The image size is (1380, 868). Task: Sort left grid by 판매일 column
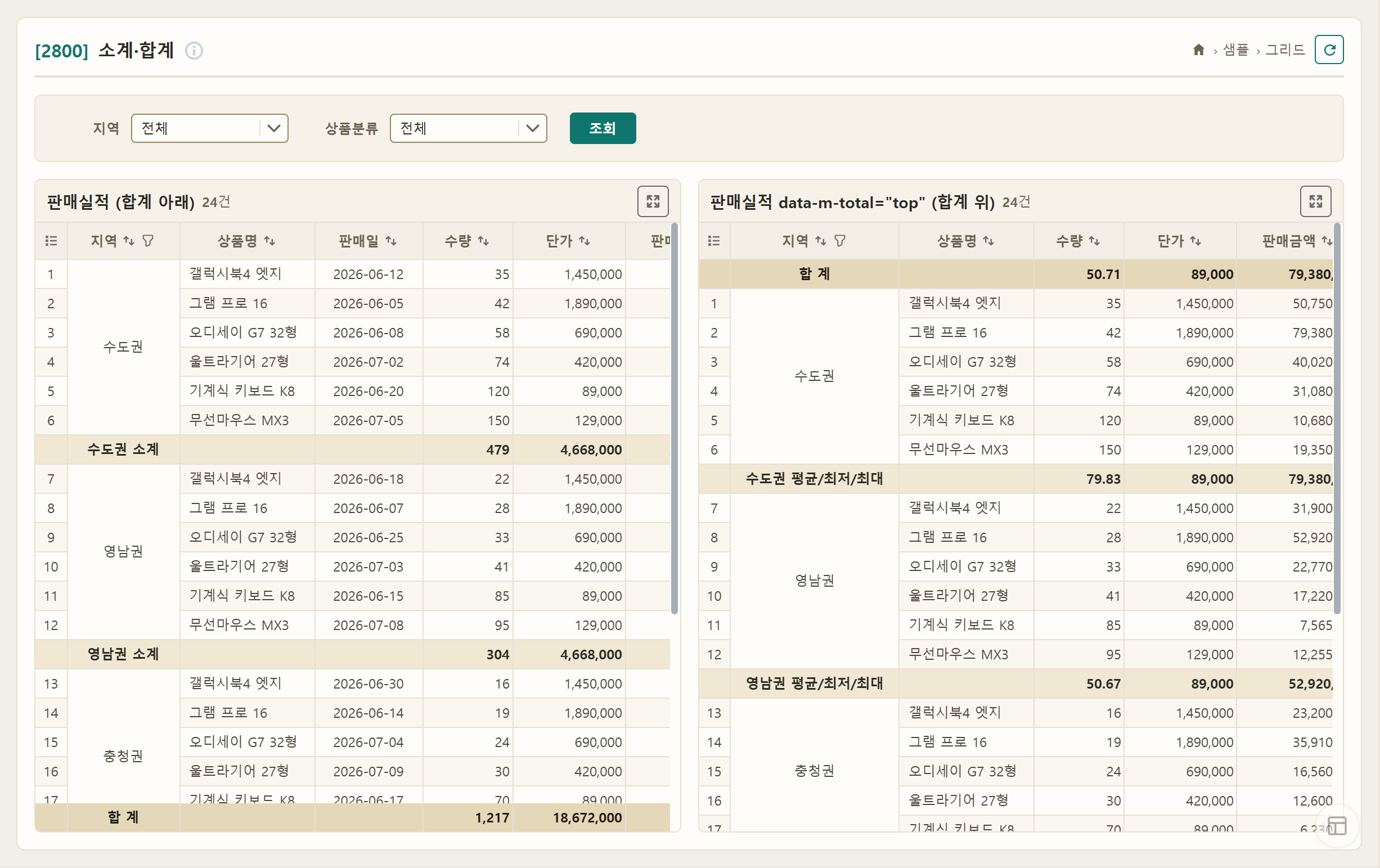367,241
